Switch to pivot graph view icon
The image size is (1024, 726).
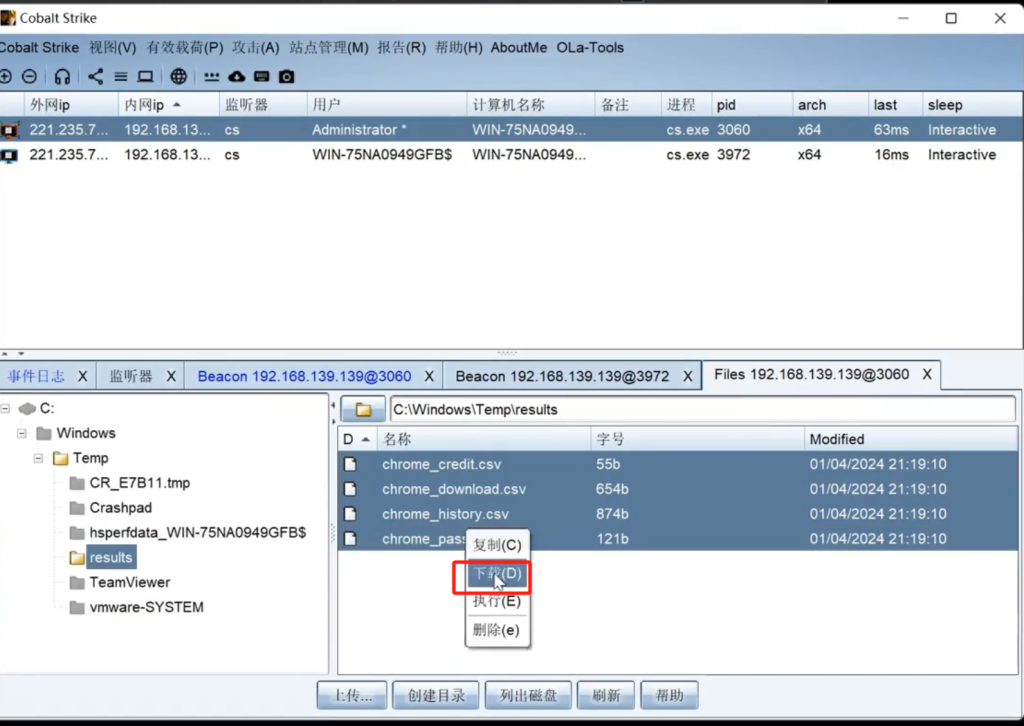click(95, 77)
